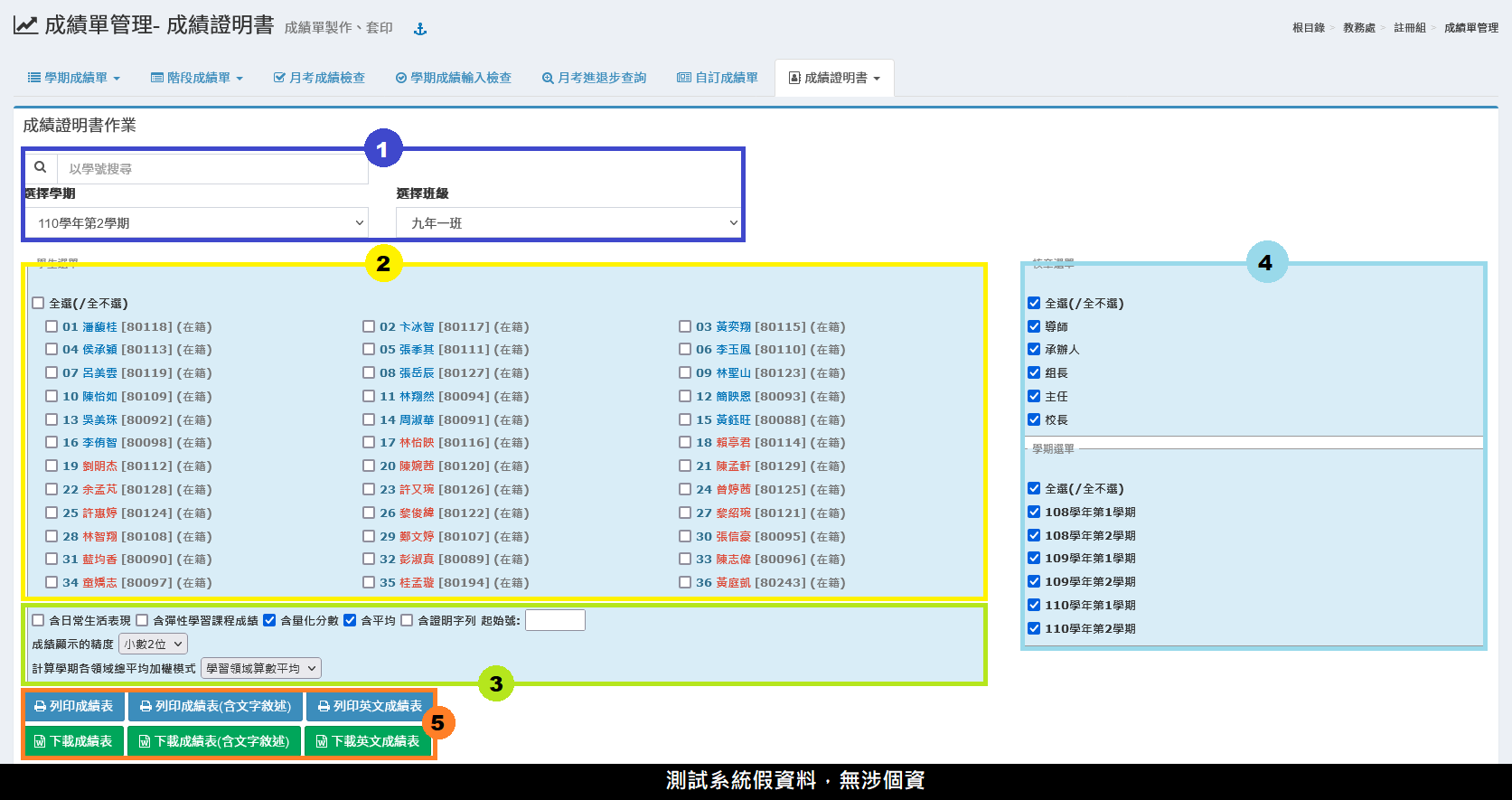Viewport: 1512px width, 800px height.
Task: Check student 18 賴享君 [80114]
Action: coord(685,442)
